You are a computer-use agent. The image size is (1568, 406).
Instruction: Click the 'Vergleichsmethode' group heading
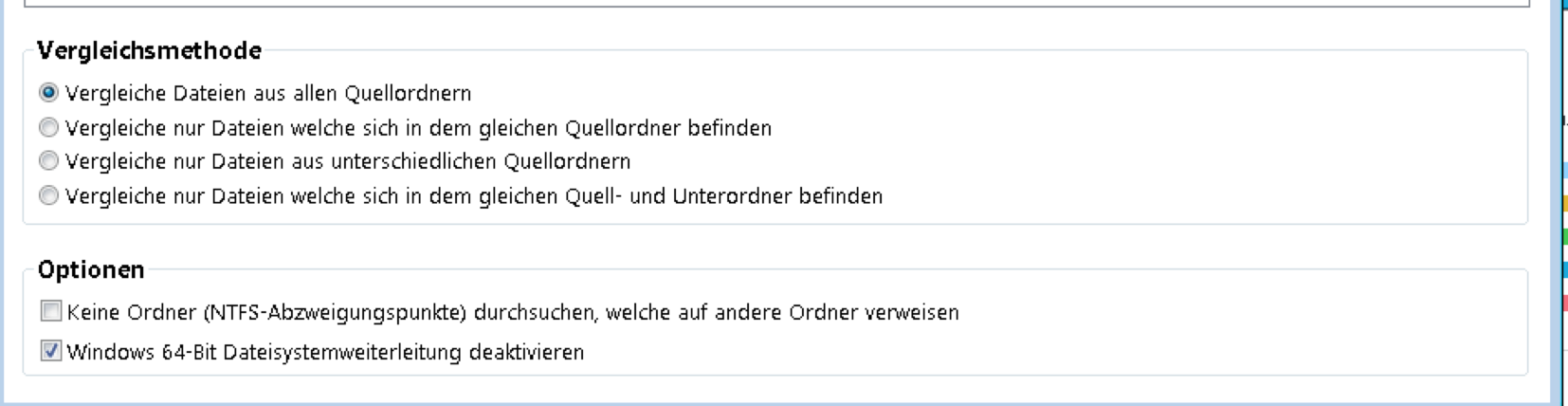click(x=149, y=50)
